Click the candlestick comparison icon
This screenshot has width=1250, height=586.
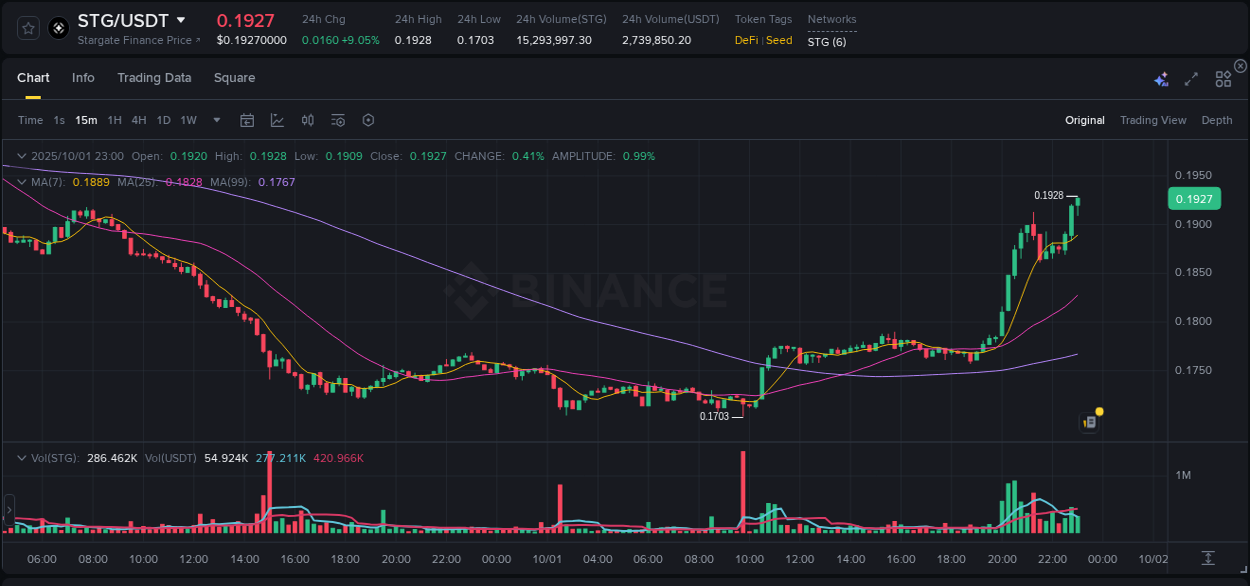point(307,120)
